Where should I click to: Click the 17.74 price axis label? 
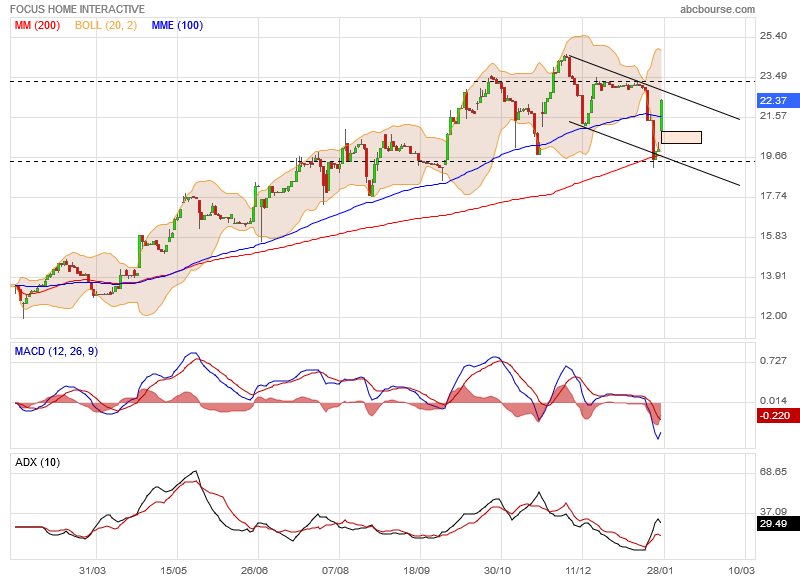[773, 196]
